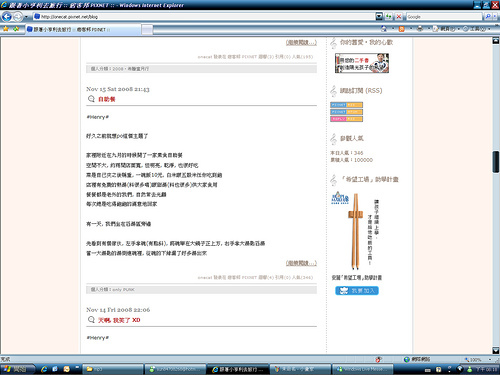Click the continue reading link under 自助餐 post

(x=301, y=263)
